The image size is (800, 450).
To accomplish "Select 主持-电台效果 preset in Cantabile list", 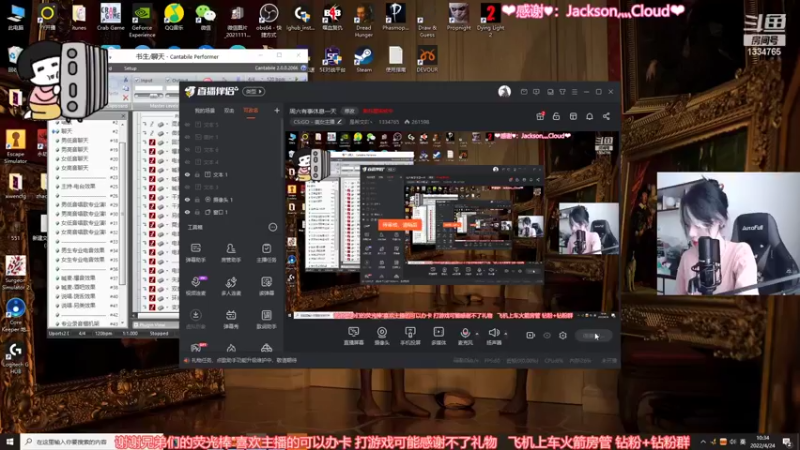I will [78, 186].
